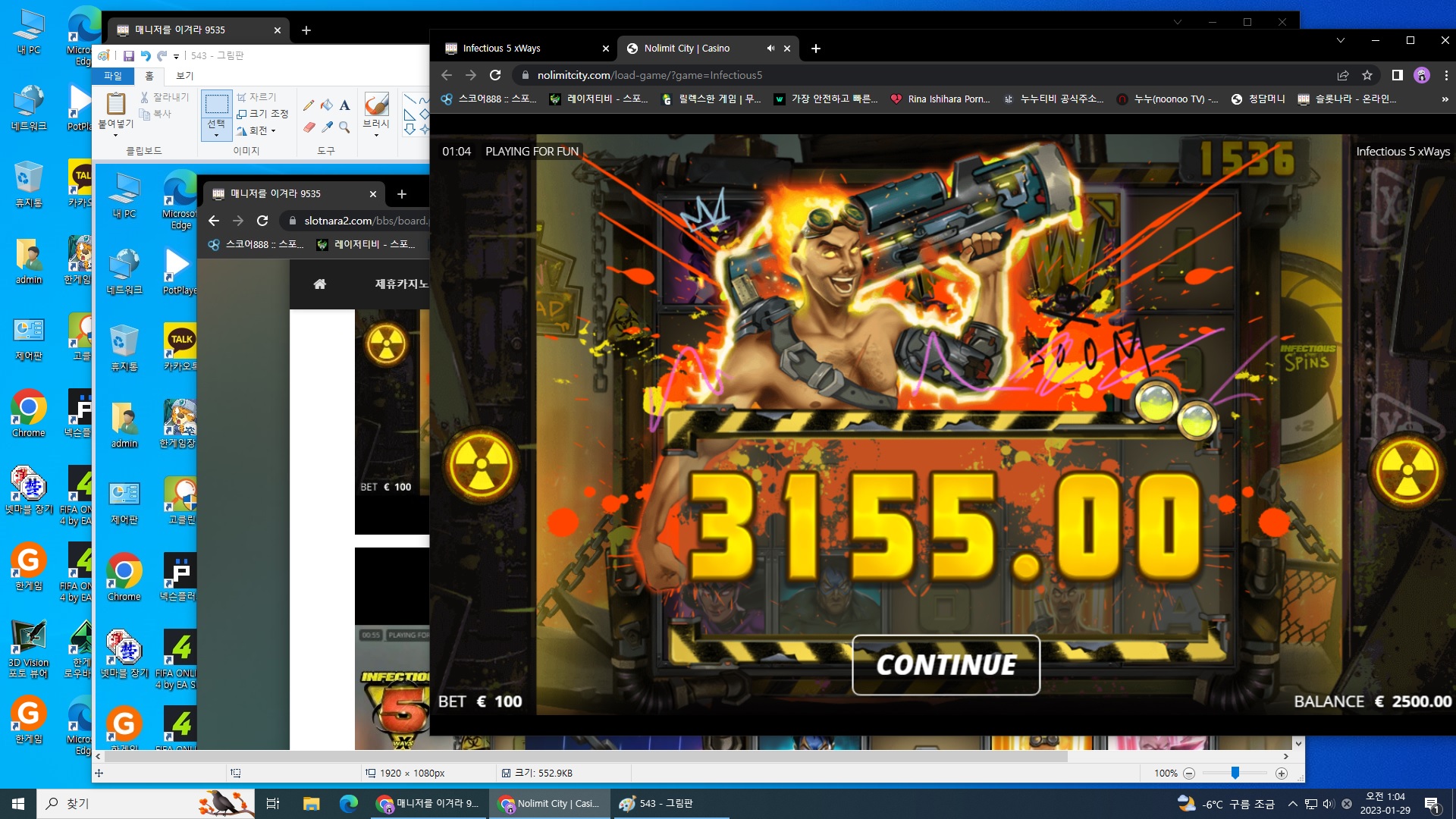Viewport: 1456px width, 819px height.
Task: Bookmark this page with the star icon
Action: [1367, 75]
